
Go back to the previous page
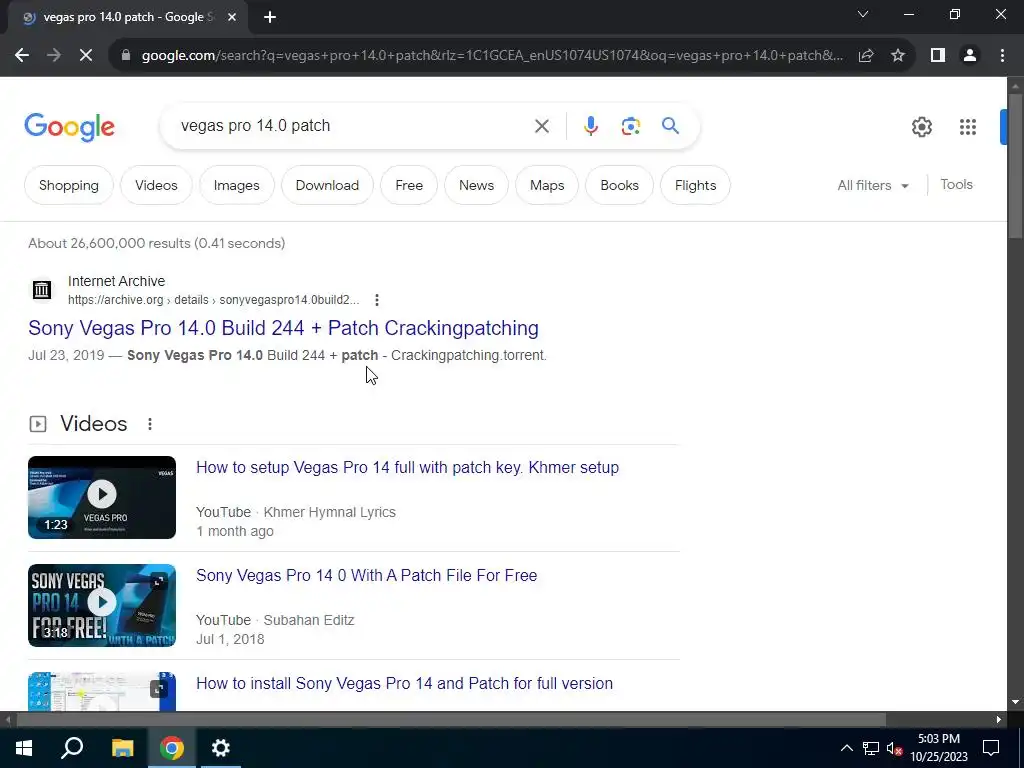click(x=22, y=56)
